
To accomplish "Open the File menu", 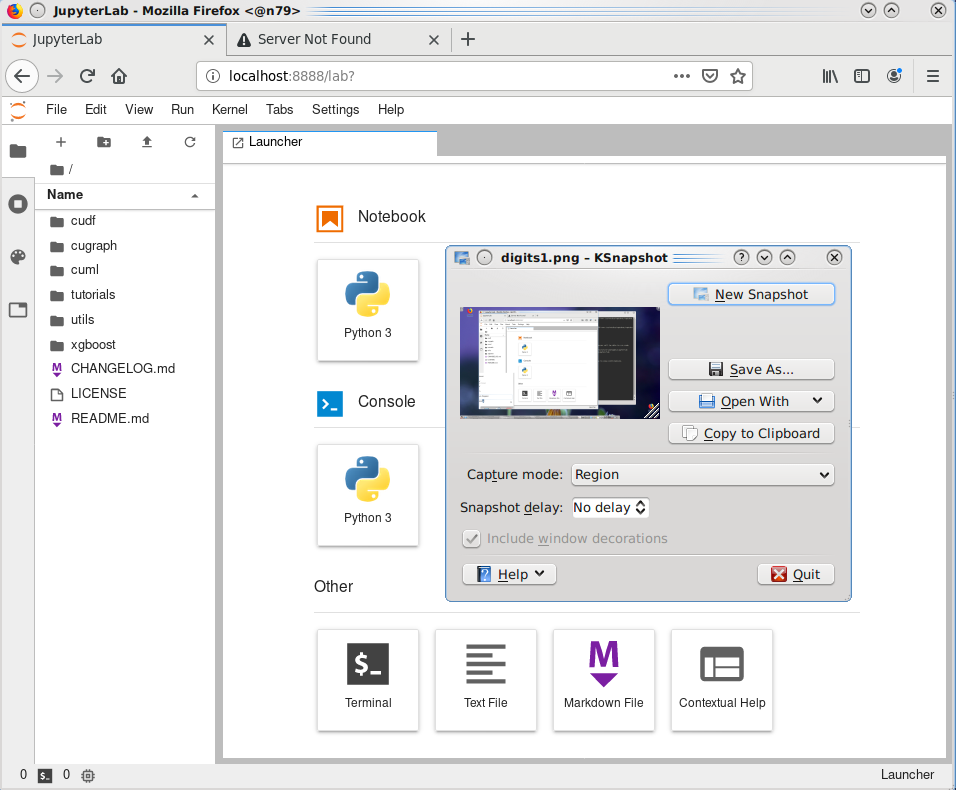I will [56, 110].
